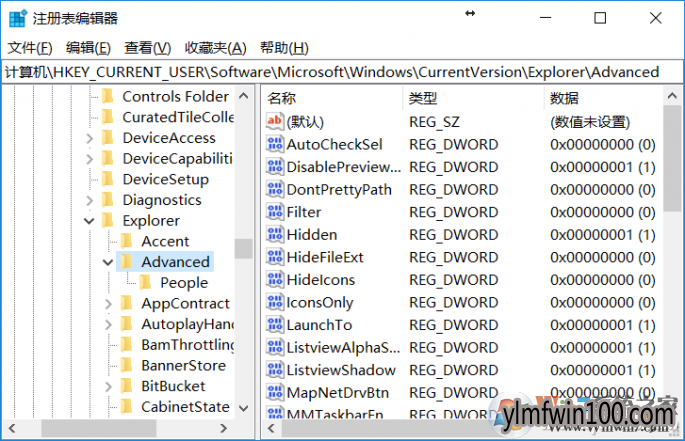685x441 pixels.
Task: Open the 帮助(H) menu
Action: tap(284, 47)
